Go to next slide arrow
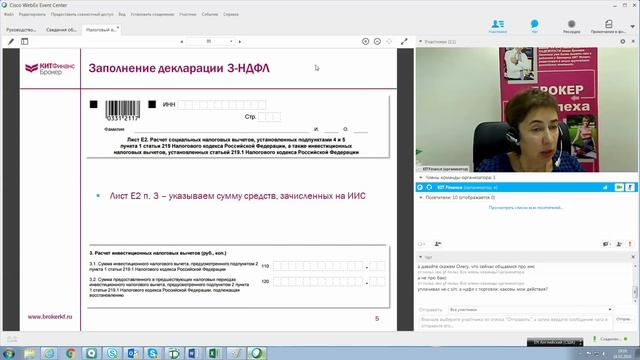The width and height of the screenshot is (640, 360). coord(240,41)
